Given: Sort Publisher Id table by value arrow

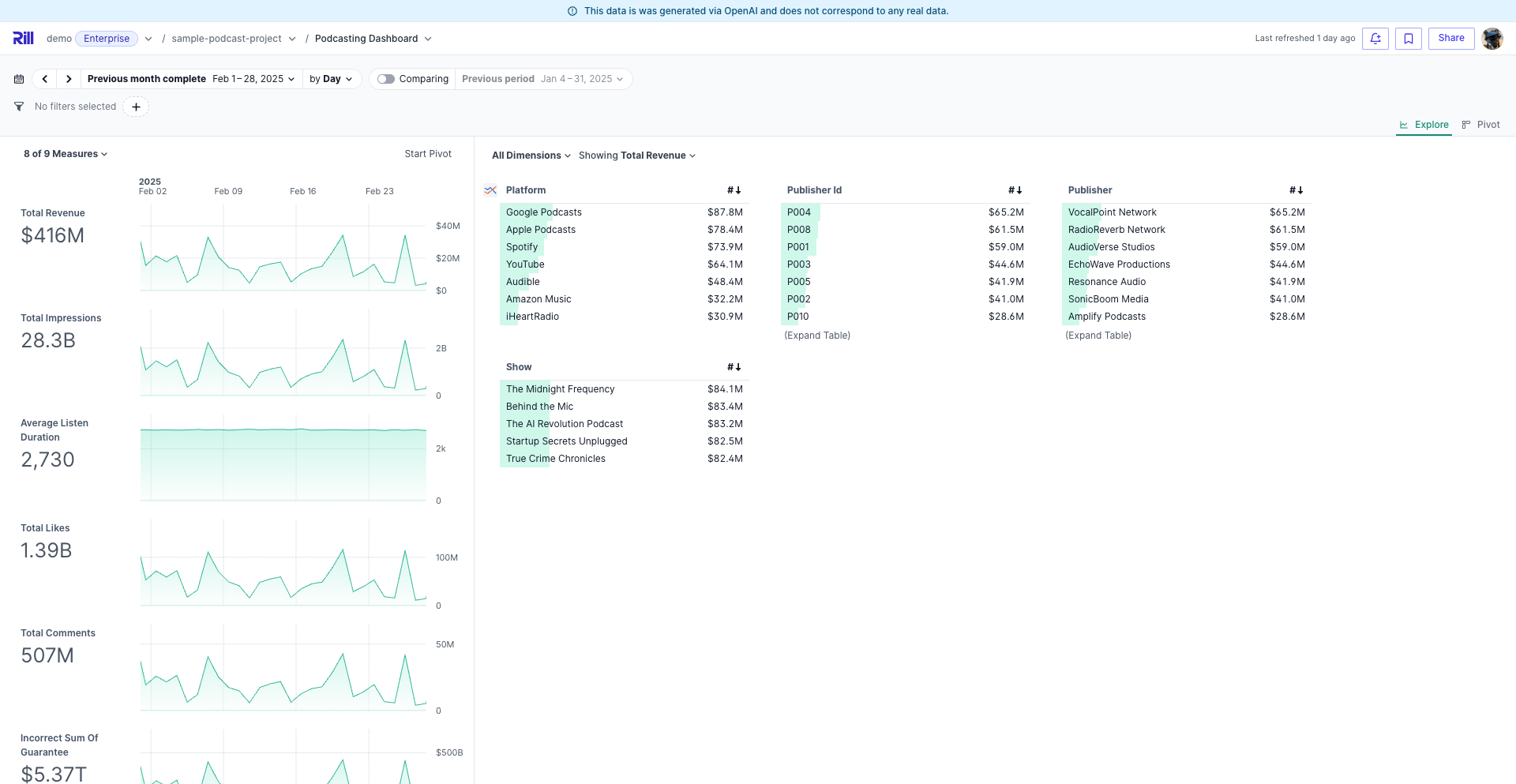Looking at the screenshot, I should click(1015, 190).
